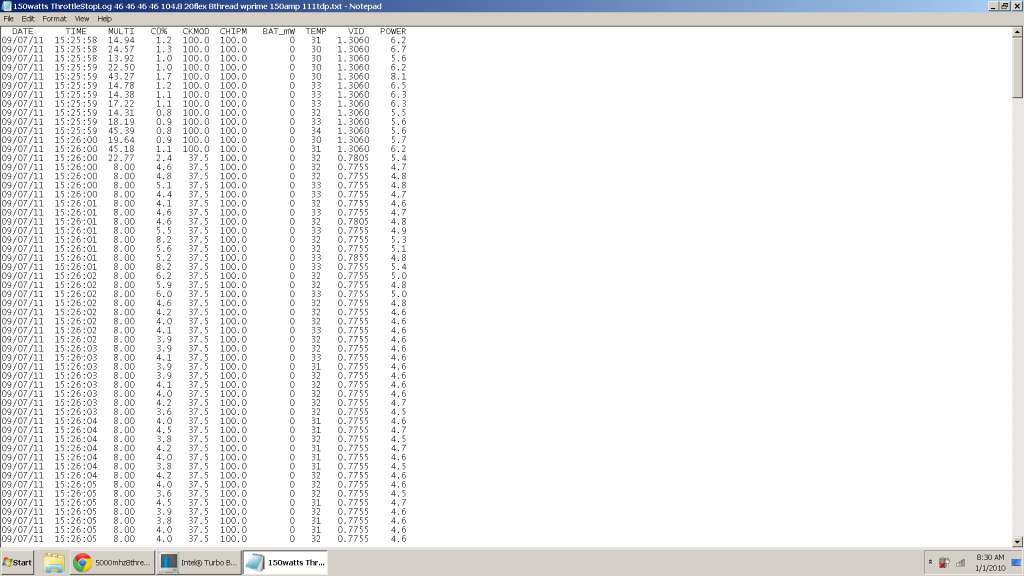Restore down the Notepad window
This screenshot has width=1024, height=576.
point(1004,6)
